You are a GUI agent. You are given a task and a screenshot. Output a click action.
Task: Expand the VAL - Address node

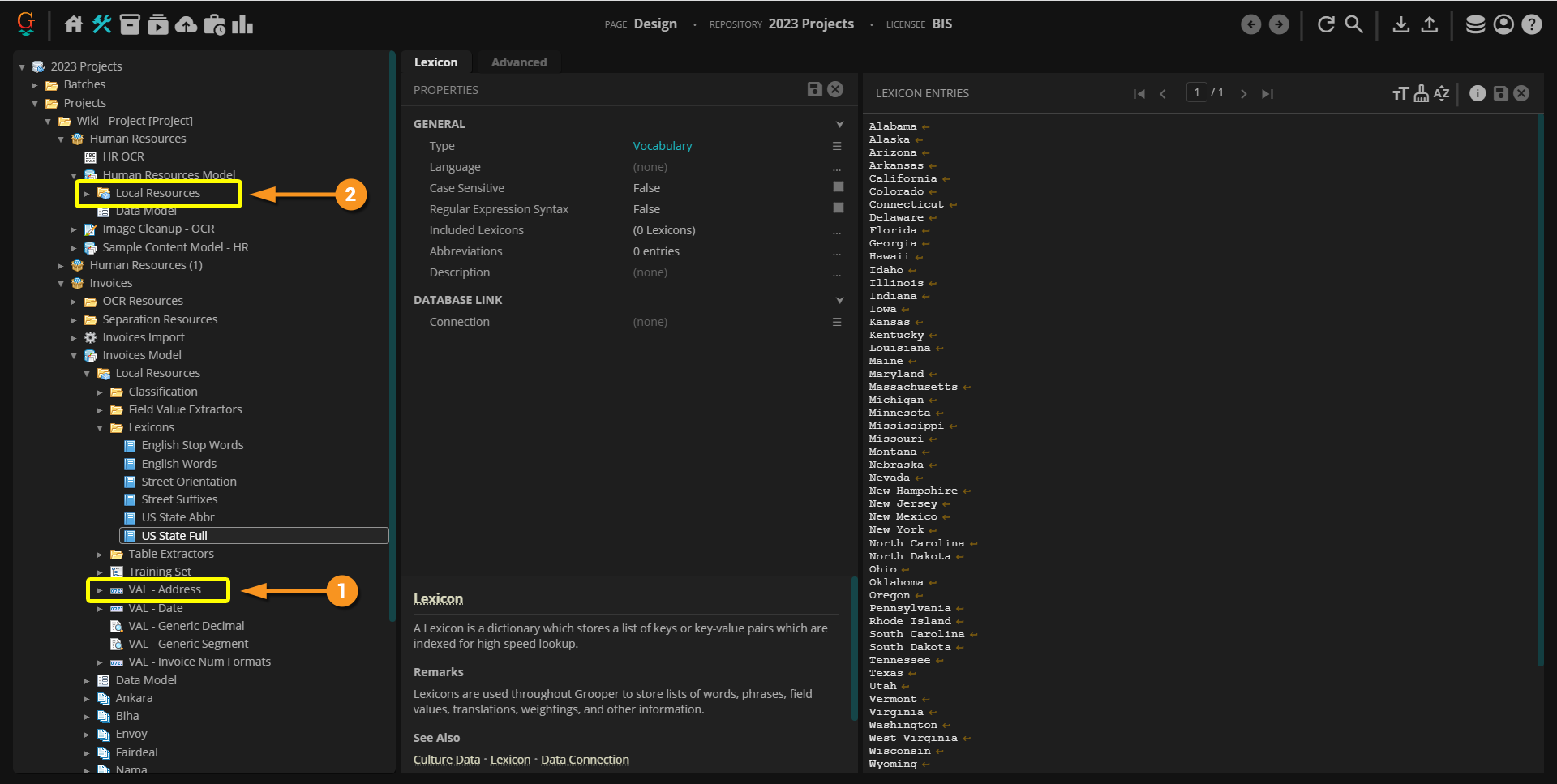100,590
